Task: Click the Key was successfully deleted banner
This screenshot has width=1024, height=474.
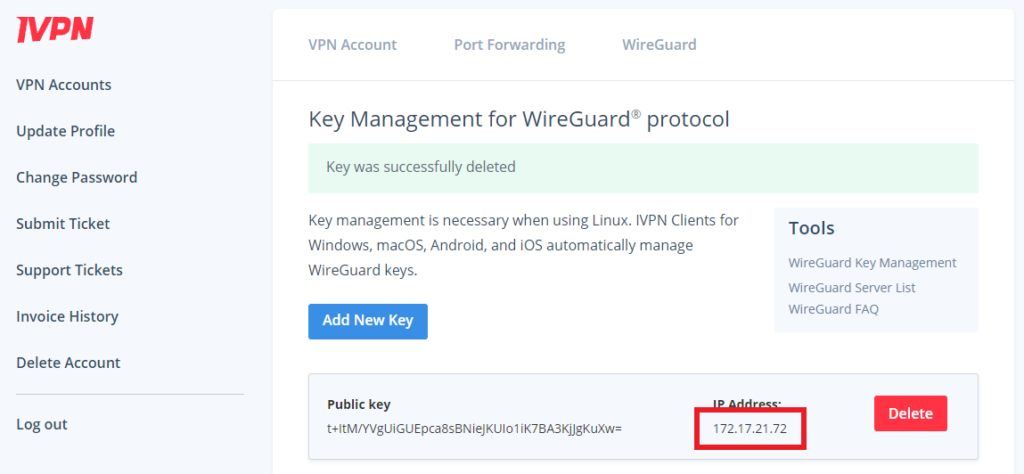Action: 643,168
